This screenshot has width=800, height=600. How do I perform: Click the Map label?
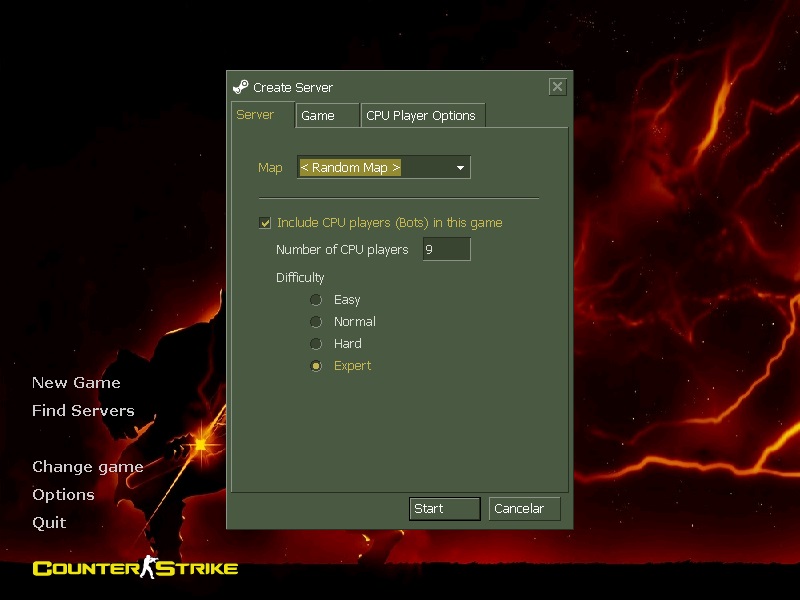click(x=270, y=168)
